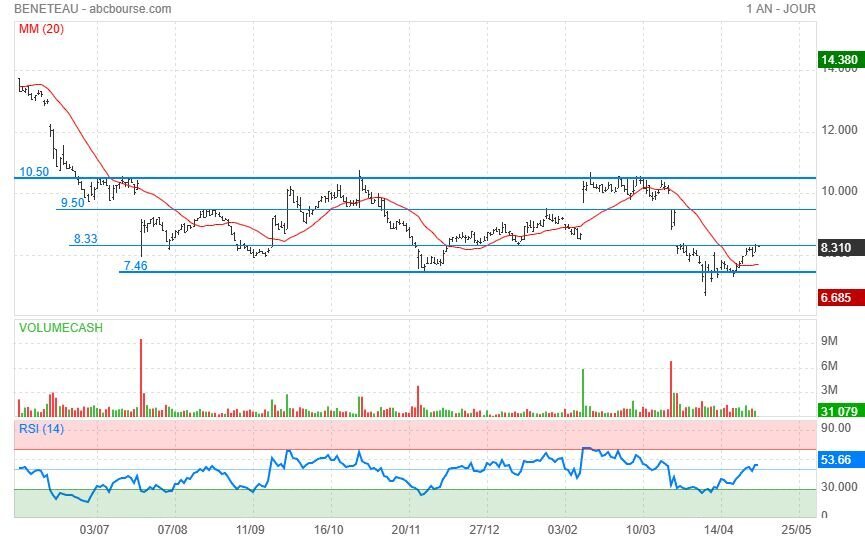This screenshot has height=540, width=865.
Task: Click the 12.000 price axis label
Action: [x=839, y=130]
